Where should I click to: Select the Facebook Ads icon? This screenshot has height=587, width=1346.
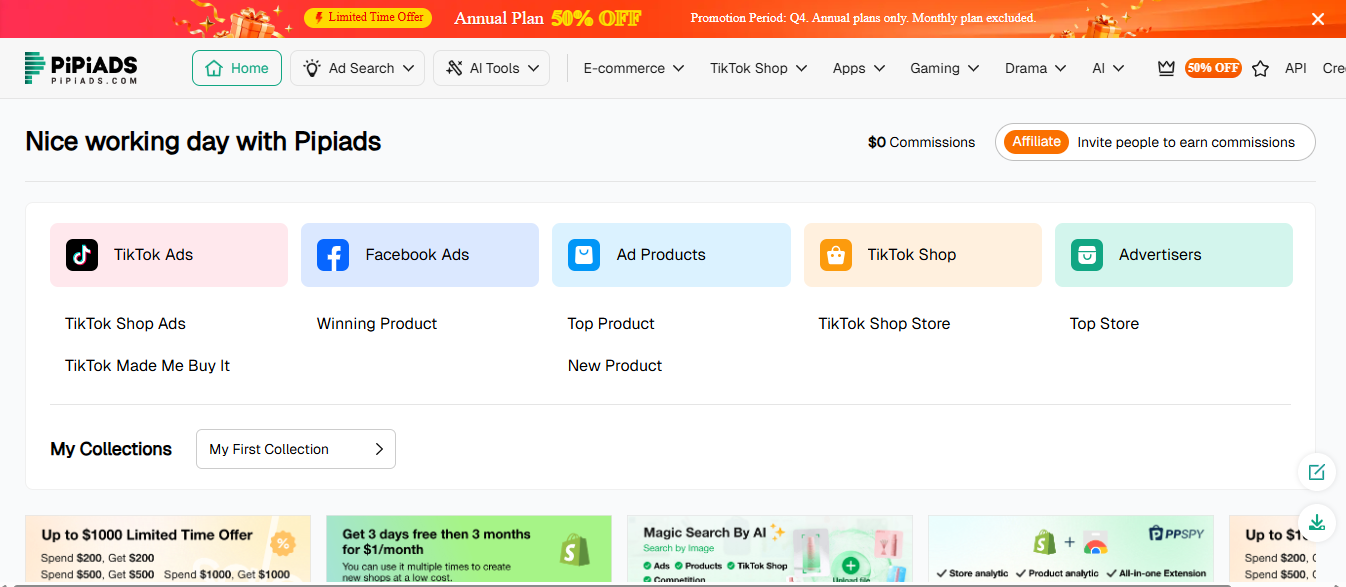[x=332, y=255]
